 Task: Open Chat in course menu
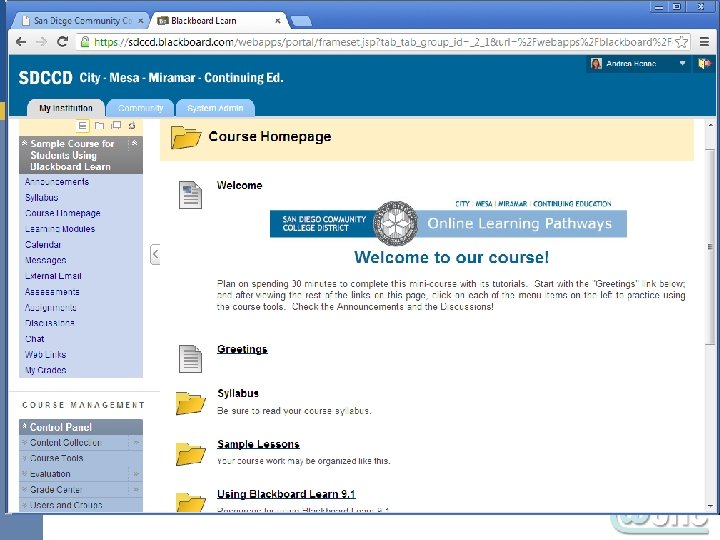(35, 339)
